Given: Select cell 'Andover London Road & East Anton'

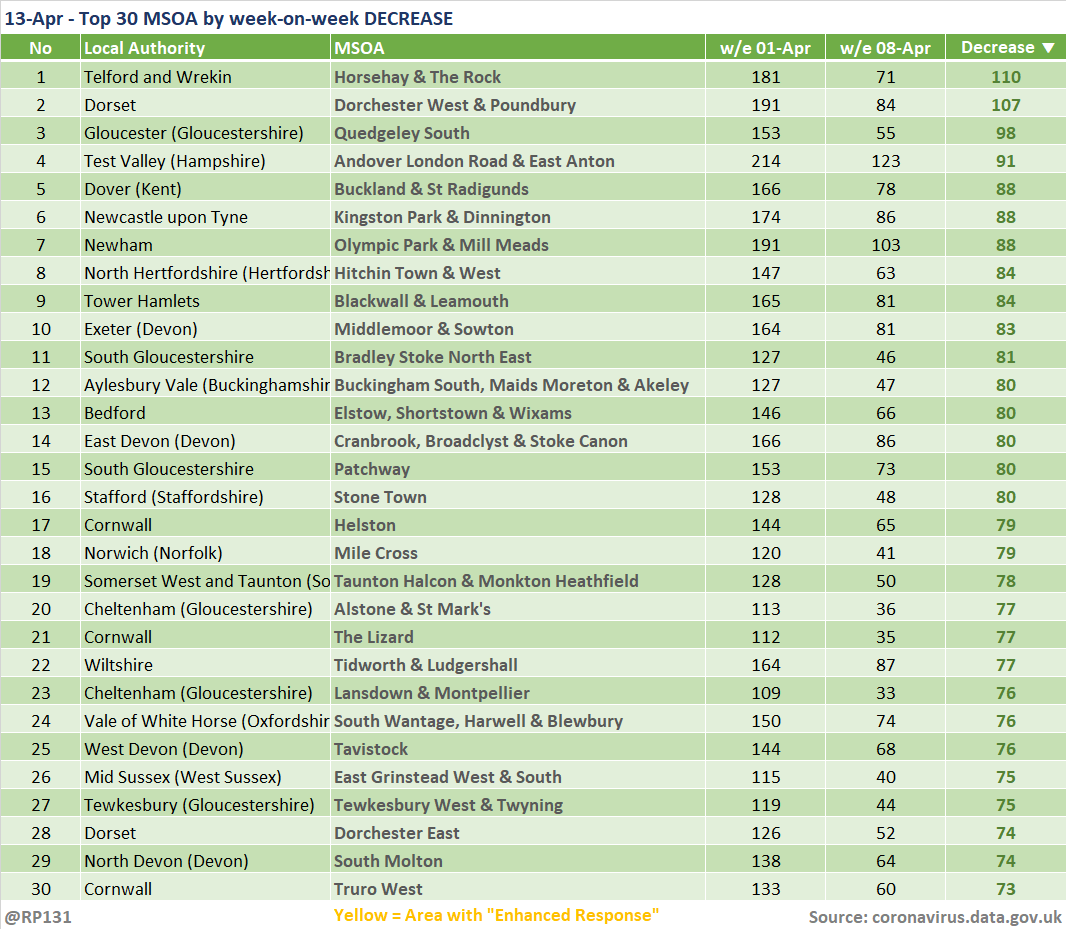Looking at the screenshot, I should click(x=517, y=161).
